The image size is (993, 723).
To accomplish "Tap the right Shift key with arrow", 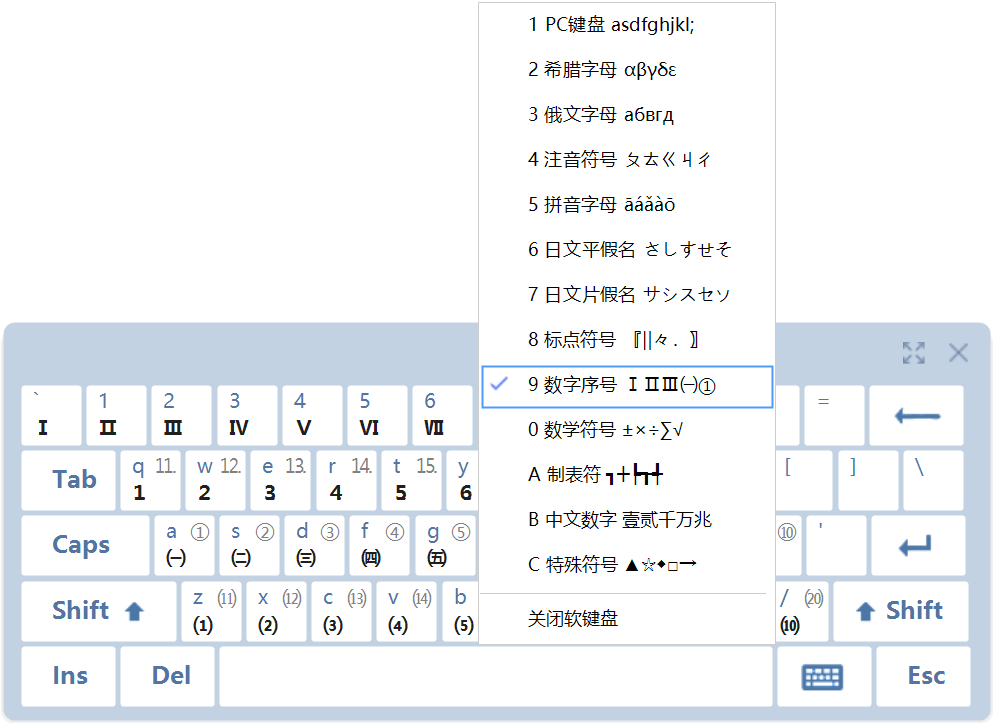I will point(901,611).
